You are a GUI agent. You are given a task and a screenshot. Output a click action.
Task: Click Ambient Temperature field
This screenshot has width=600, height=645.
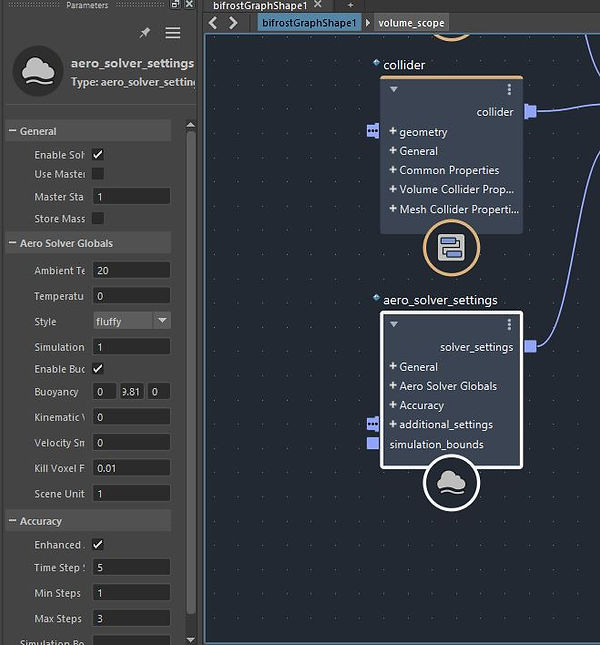131,270
